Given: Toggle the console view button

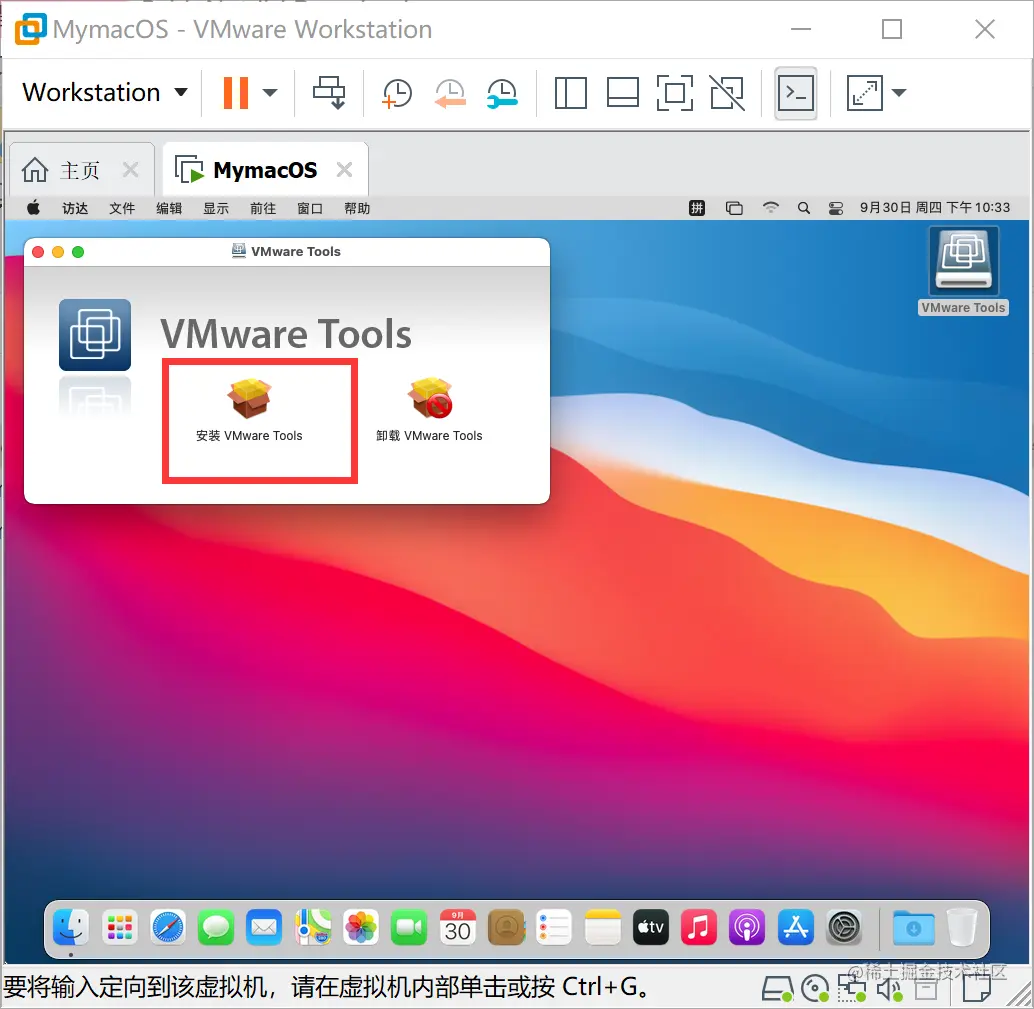Looking at the screenshot, I should point(796,93).
